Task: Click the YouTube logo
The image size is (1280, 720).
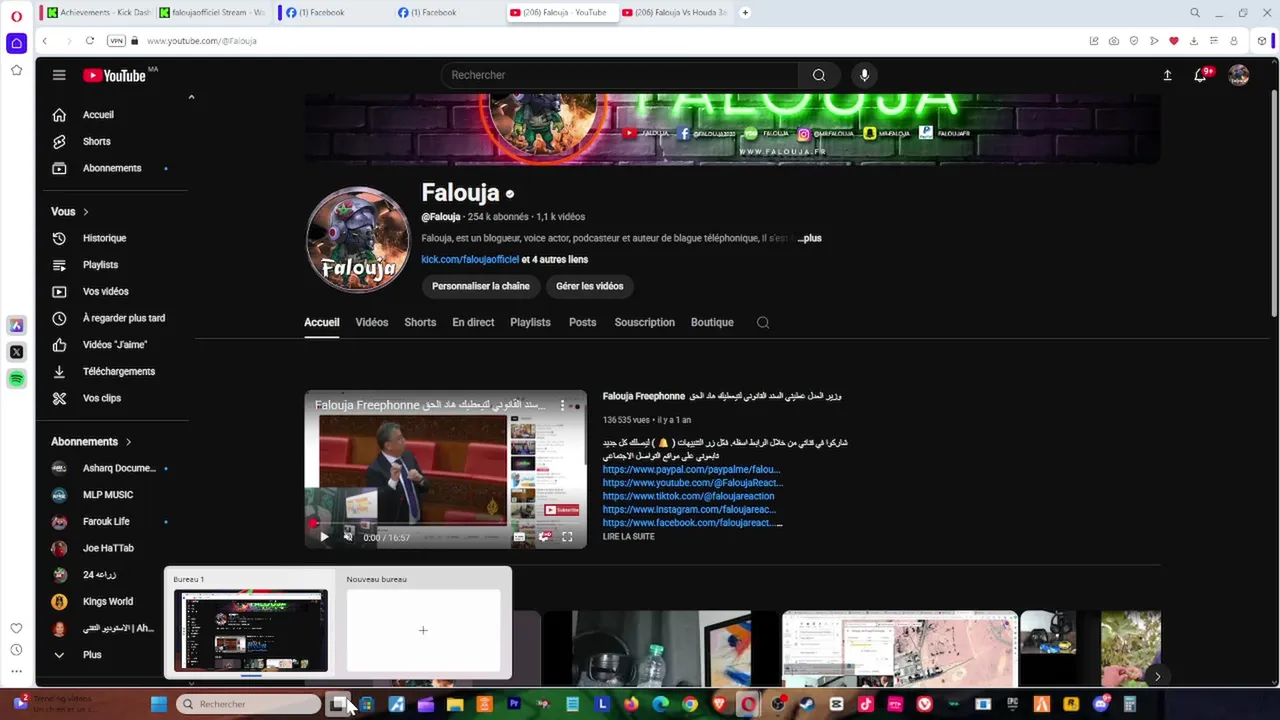Action: click(x=115, y=75)
